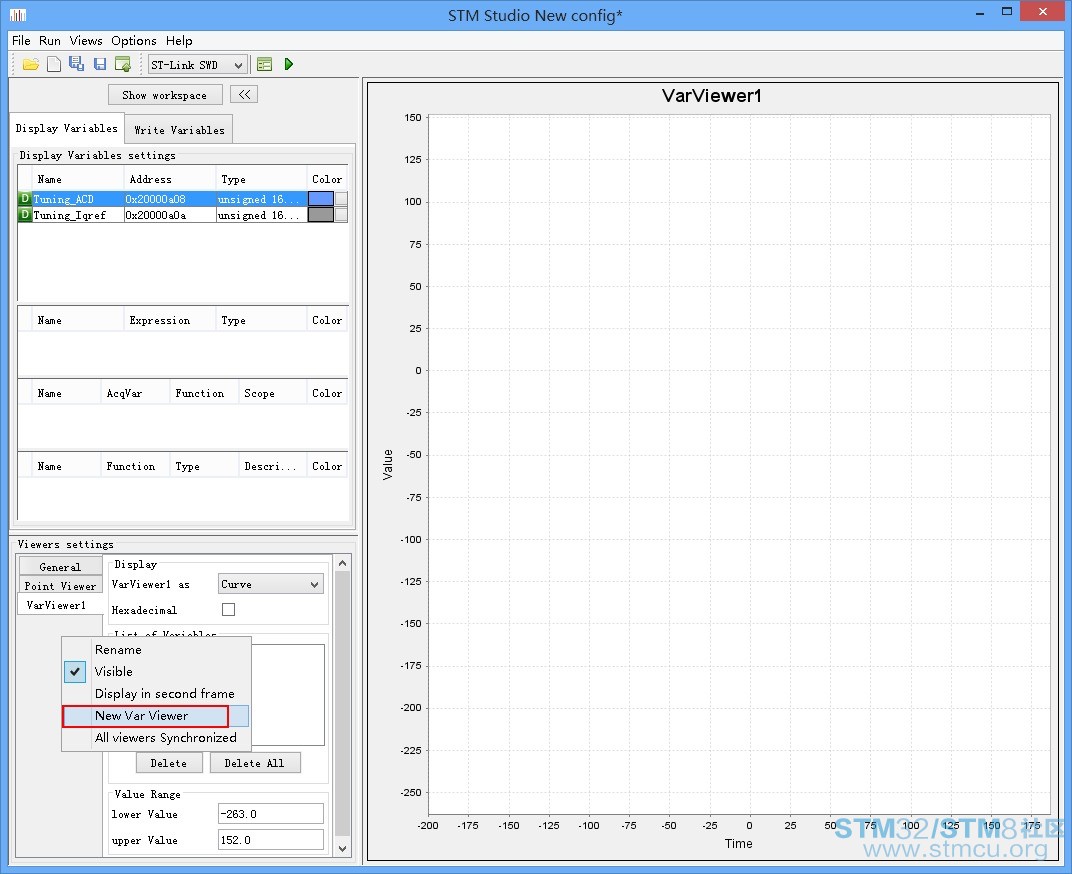Screen dimensions: 1072x874
Task: Open the acquisition settings toolbar icon
Action: (265, 64)
